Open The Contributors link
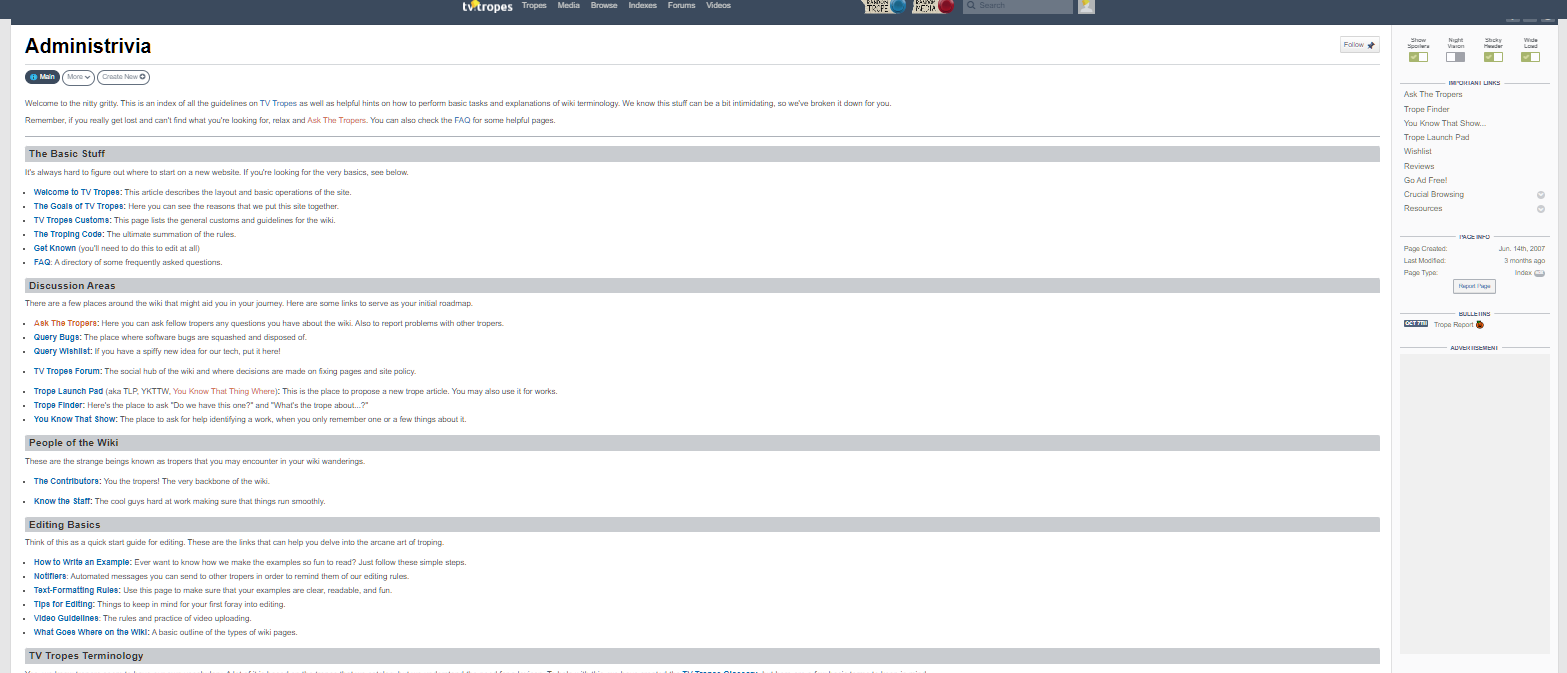This screenshot has height=673, width=1567. (x=68, y=481)
